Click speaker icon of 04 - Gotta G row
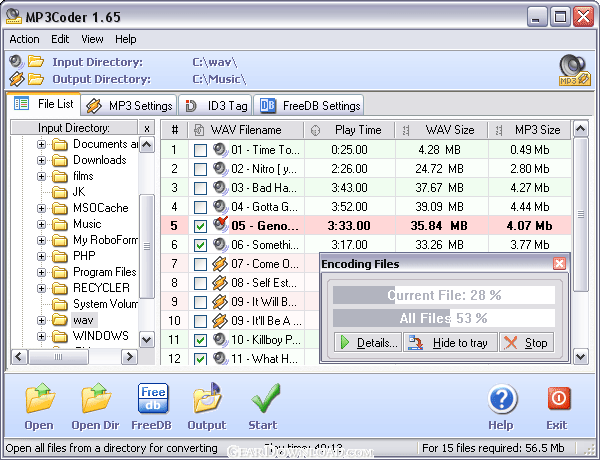The image size is (600, 460). pos(220,207)
